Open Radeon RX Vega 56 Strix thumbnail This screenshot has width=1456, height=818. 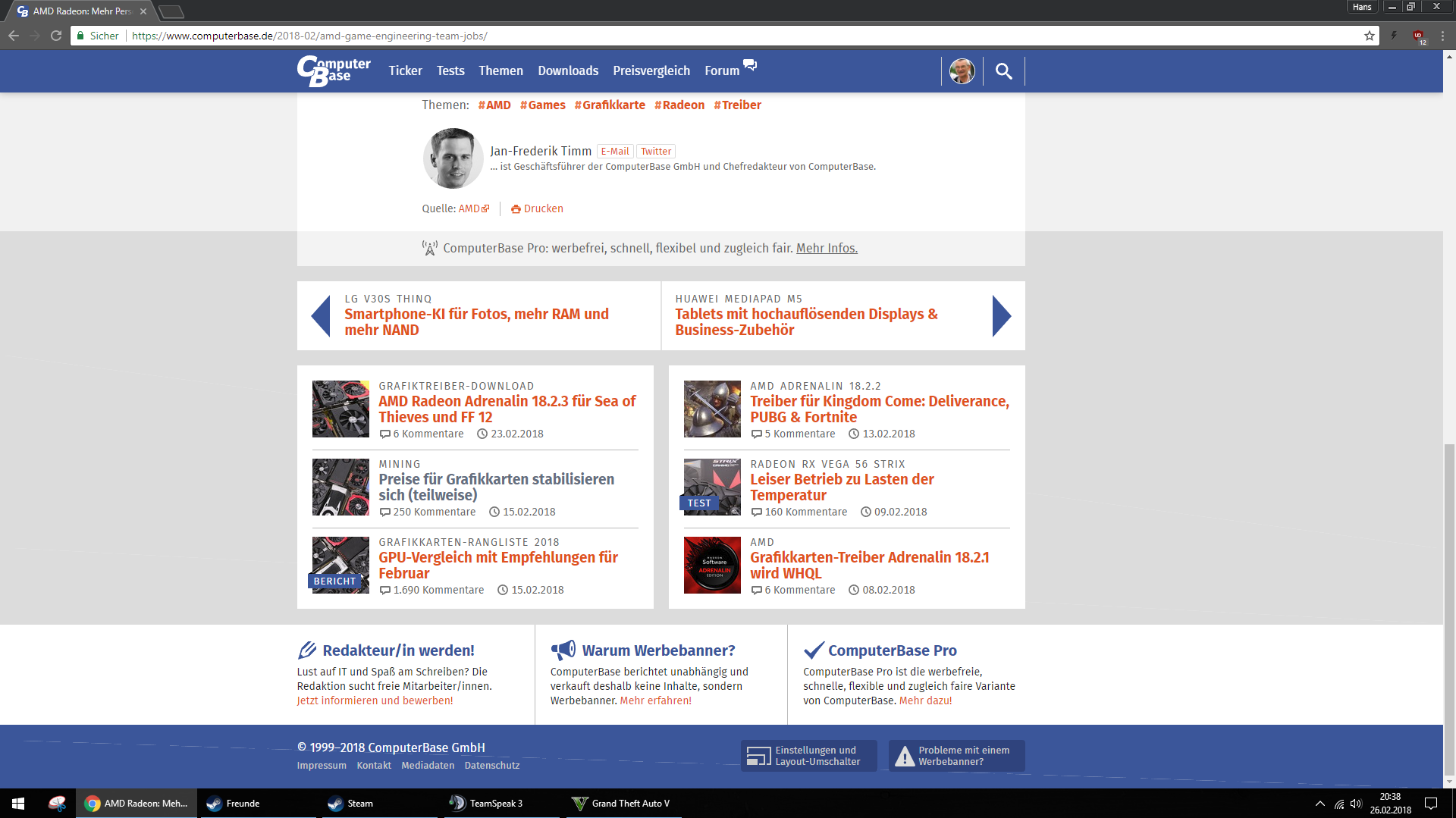click(712, 487)
